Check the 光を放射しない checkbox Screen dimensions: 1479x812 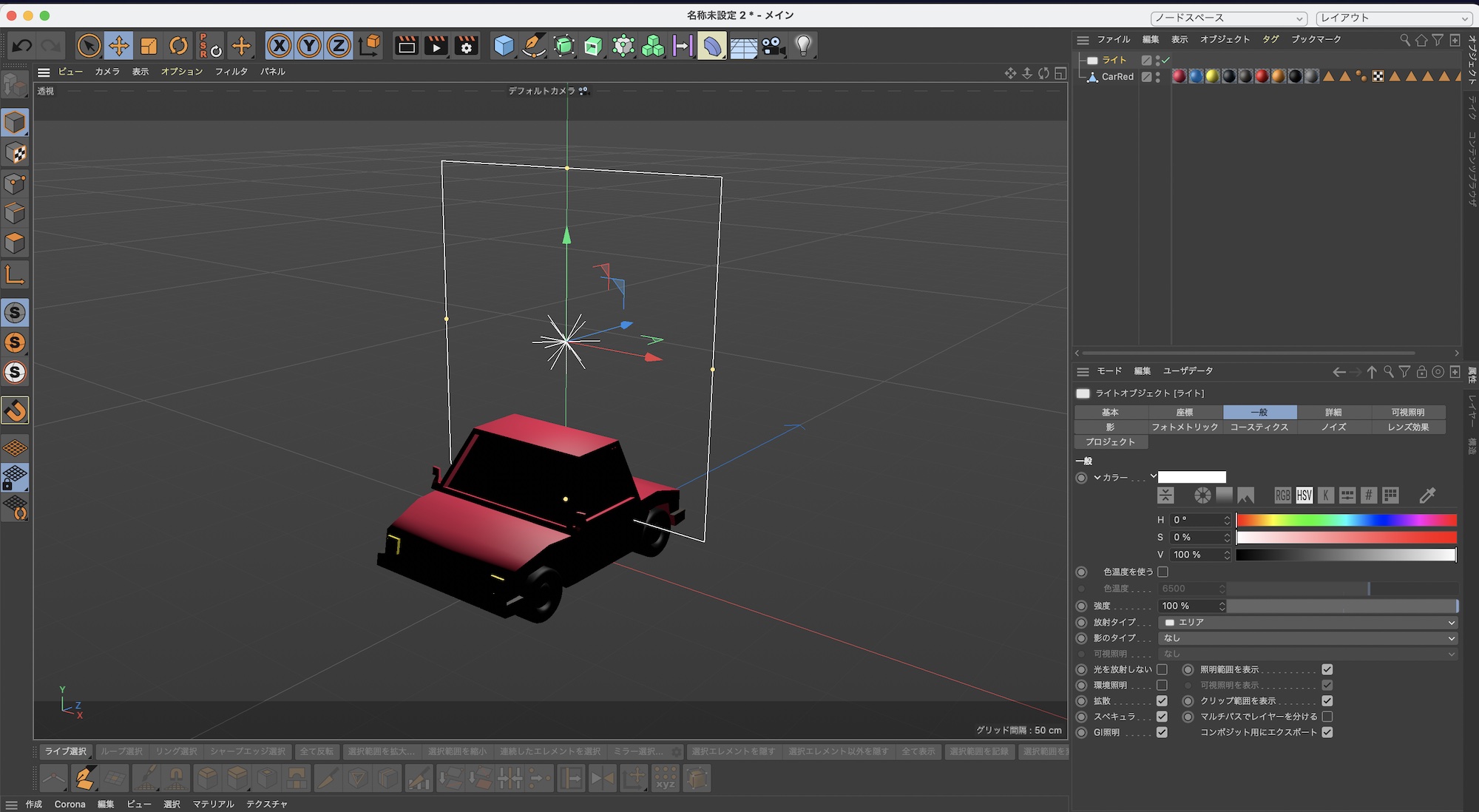[x=1162, y=669]
